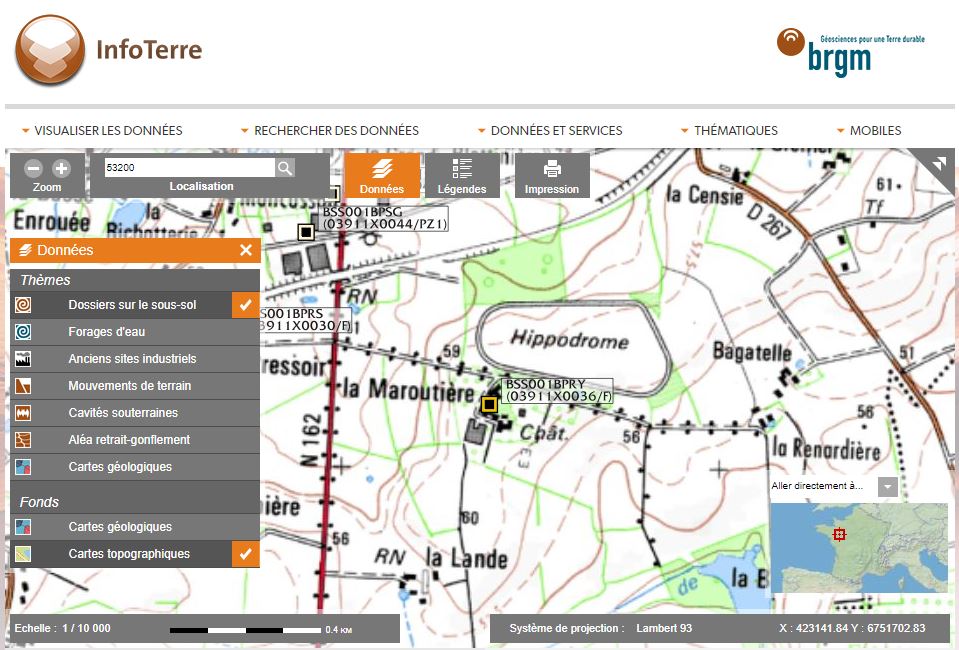Expand the Aller directement à dropdown arrow
The width and height of the screenshot is (959, 650).
[887, 487]
